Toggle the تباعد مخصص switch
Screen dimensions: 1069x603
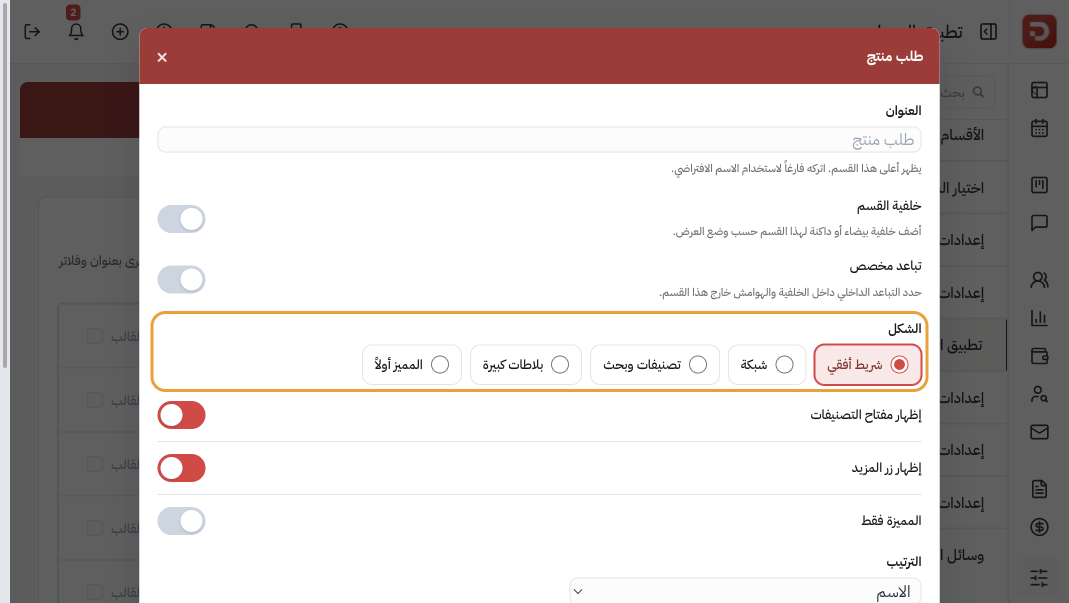click(x=181, y=279)
